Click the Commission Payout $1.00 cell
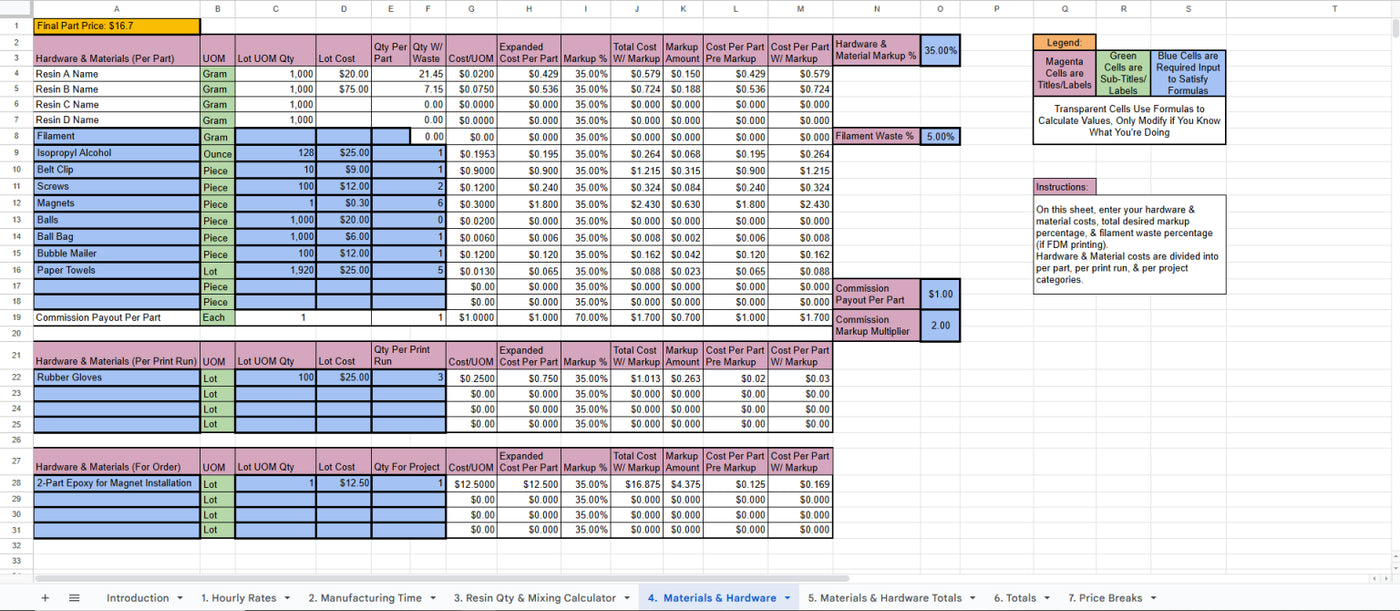The width and height of the screenshot is (1400, 611). (x=940, y=294)
